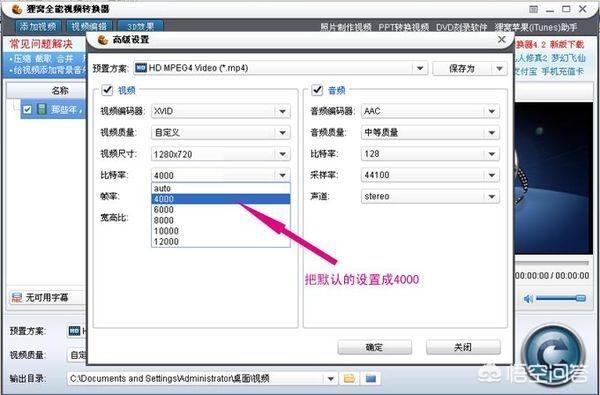
Task: Click the speaker mute icon
Action: point(528,299)
